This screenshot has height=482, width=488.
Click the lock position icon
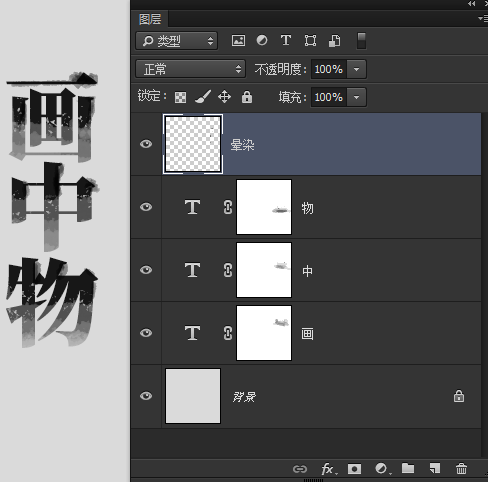click(x=224, y=97)
